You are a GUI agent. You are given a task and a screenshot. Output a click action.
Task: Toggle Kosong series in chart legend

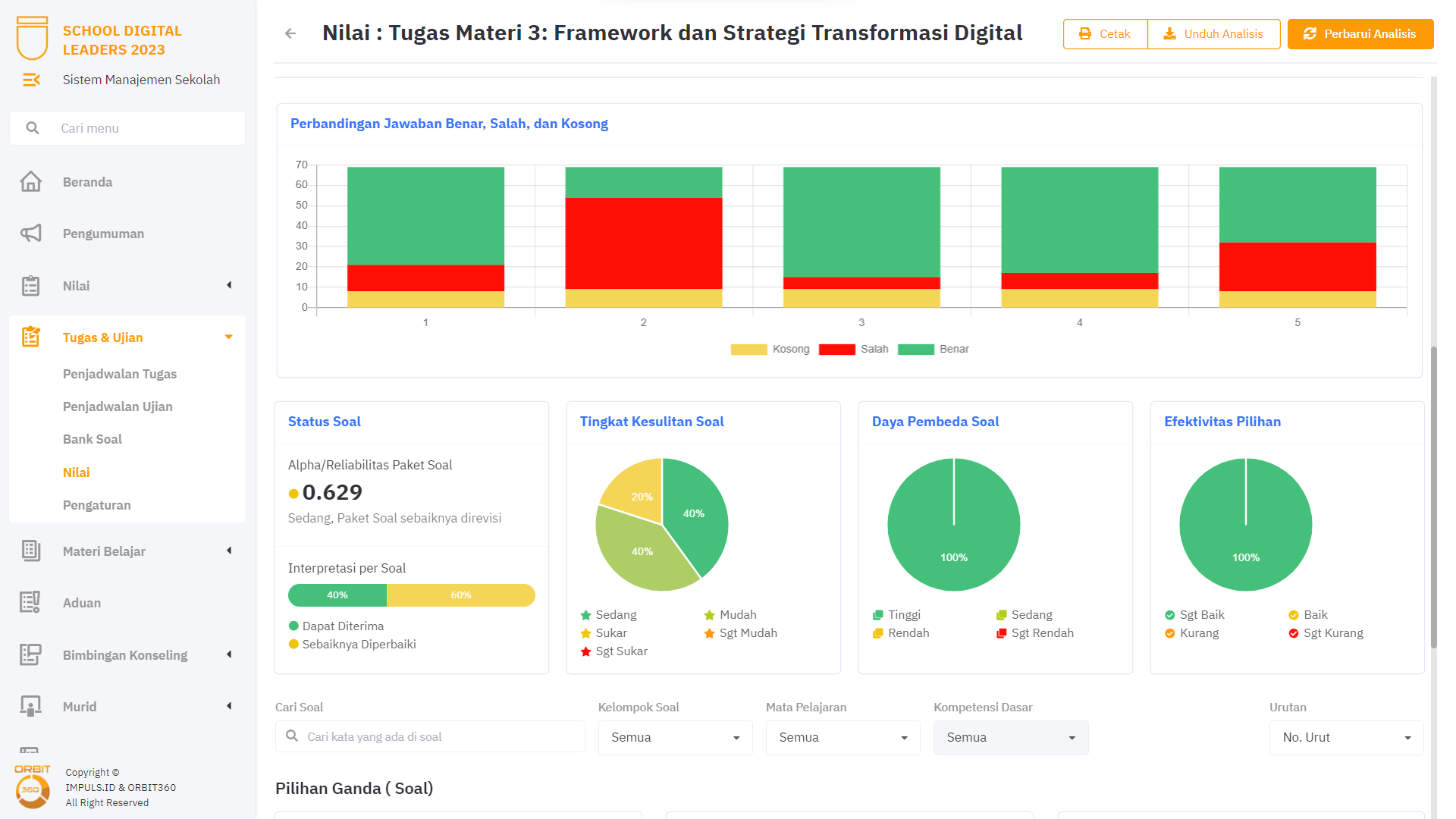(770, 350)
